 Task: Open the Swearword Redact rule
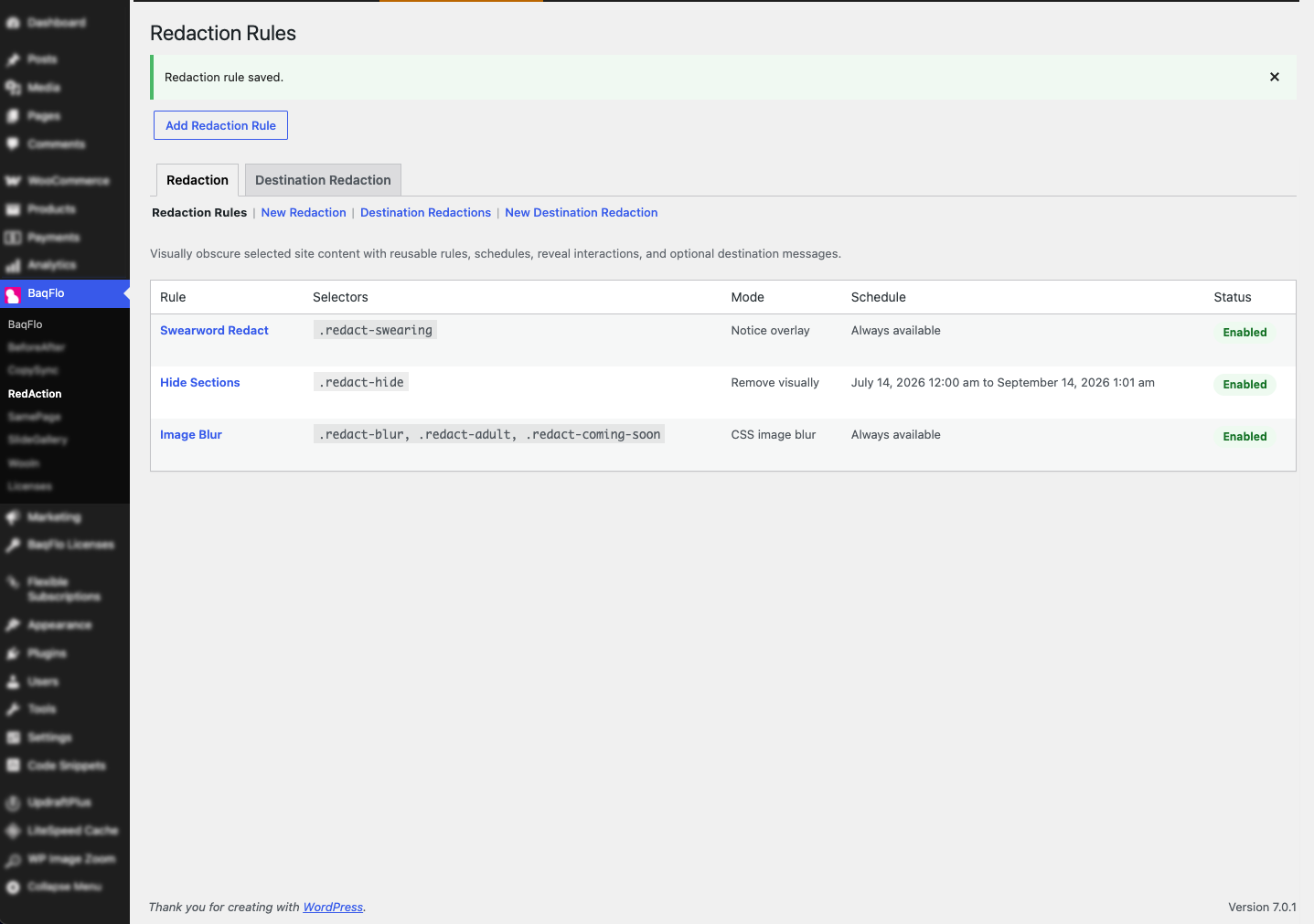coord(214,330)
